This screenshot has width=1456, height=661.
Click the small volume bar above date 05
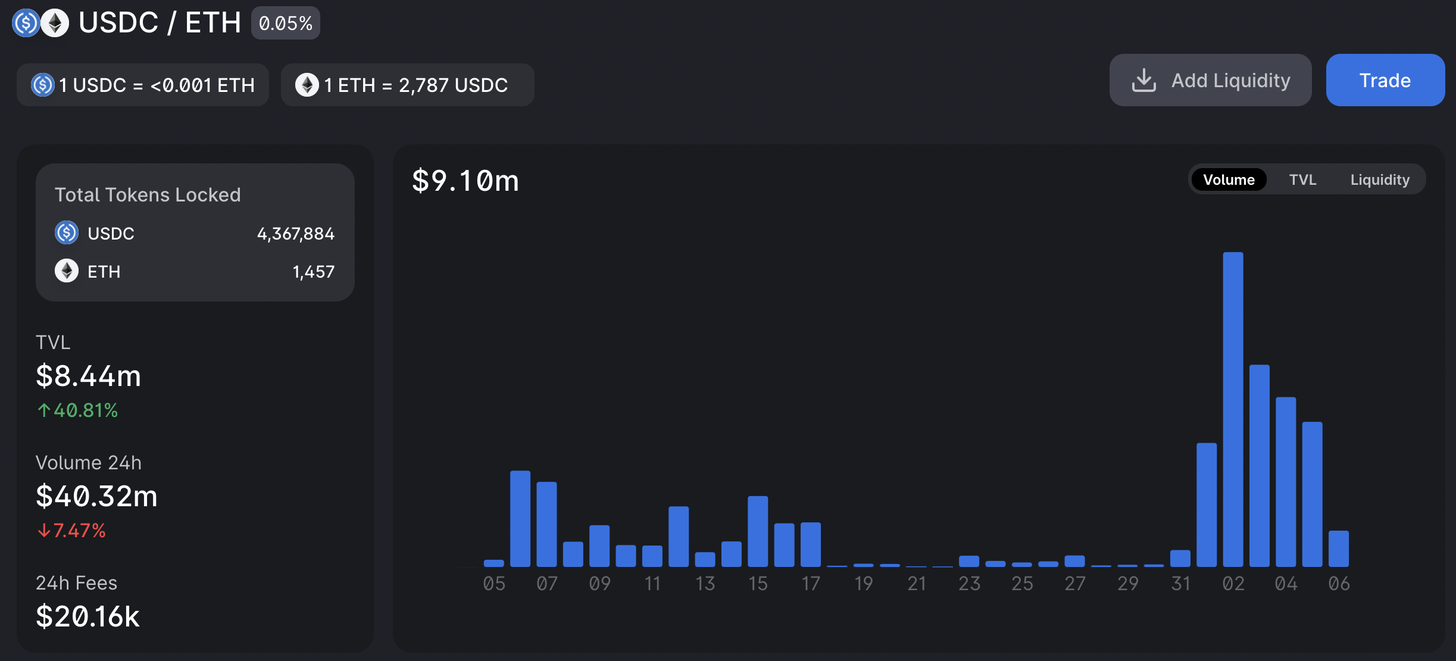tap(494, 563)
